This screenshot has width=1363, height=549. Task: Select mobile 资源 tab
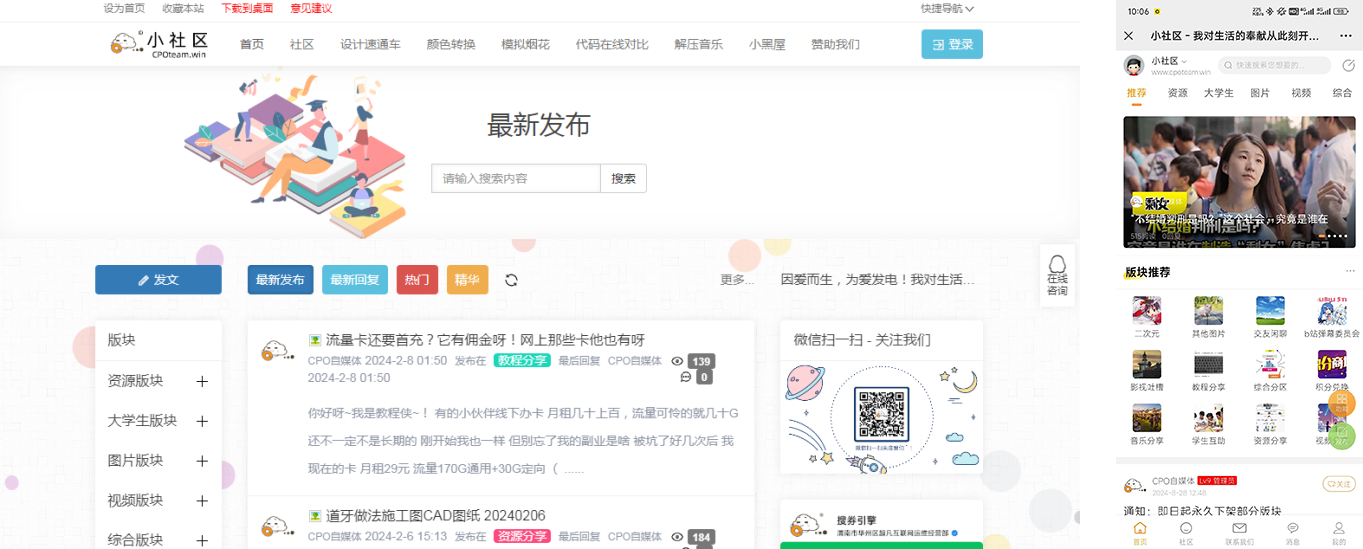point(1178,93)
